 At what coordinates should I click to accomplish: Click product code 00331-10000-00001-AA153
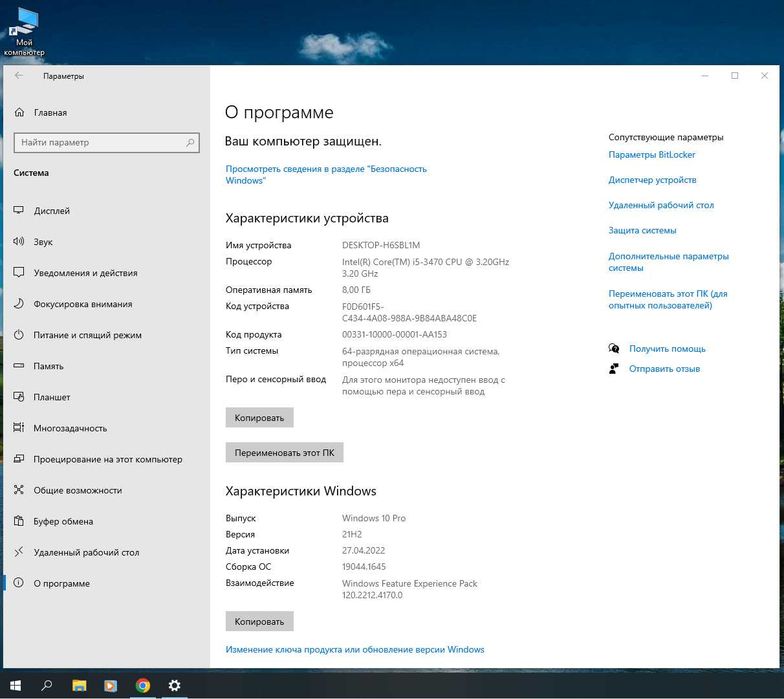coord(394,334)
